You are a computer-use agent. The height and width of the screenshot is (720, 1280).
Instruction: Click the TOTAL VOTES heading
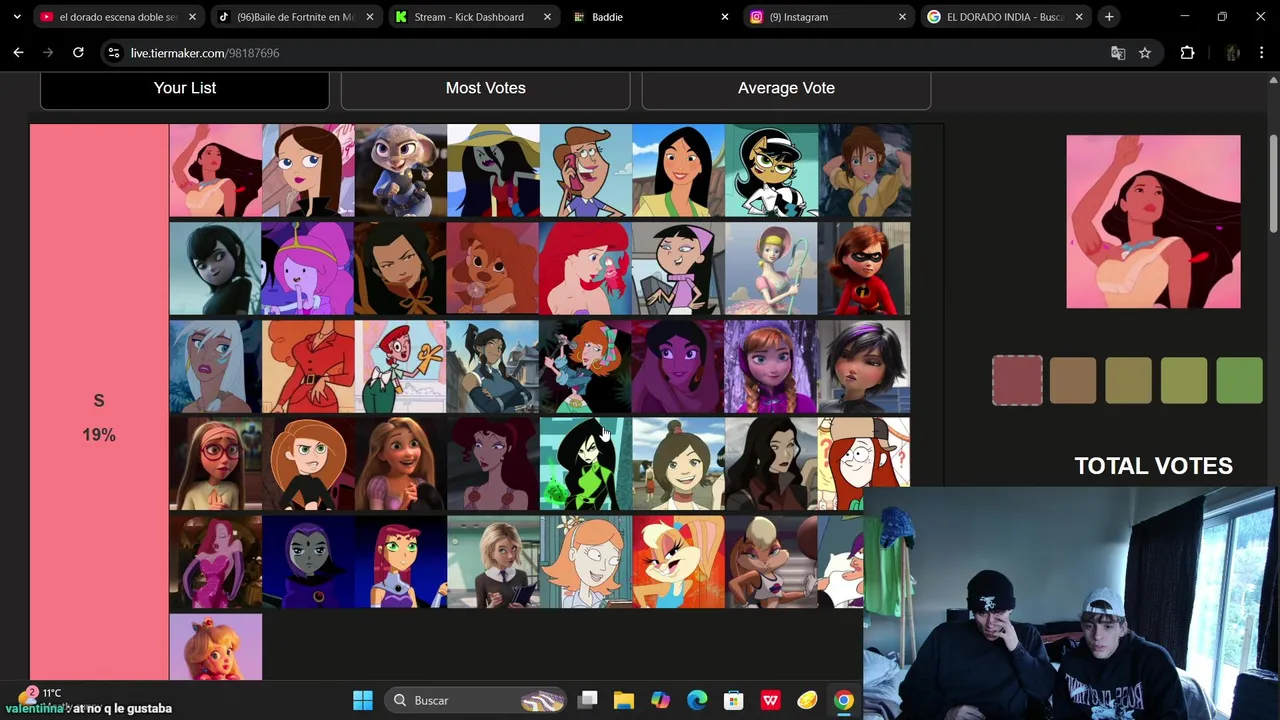(x=1153, y=466)
